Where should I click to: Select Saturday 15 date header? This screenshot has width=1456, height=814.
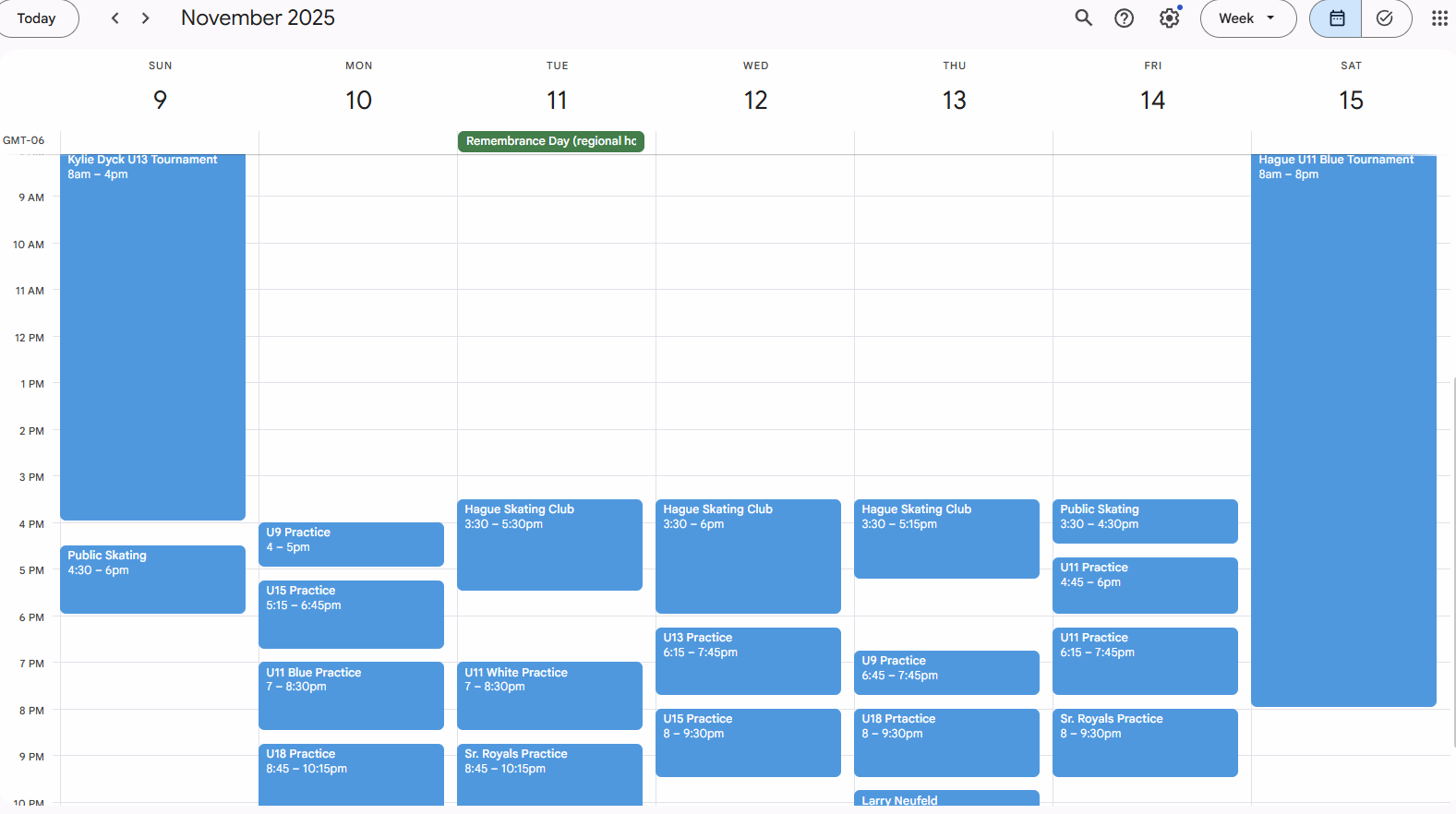point(1351,100)
